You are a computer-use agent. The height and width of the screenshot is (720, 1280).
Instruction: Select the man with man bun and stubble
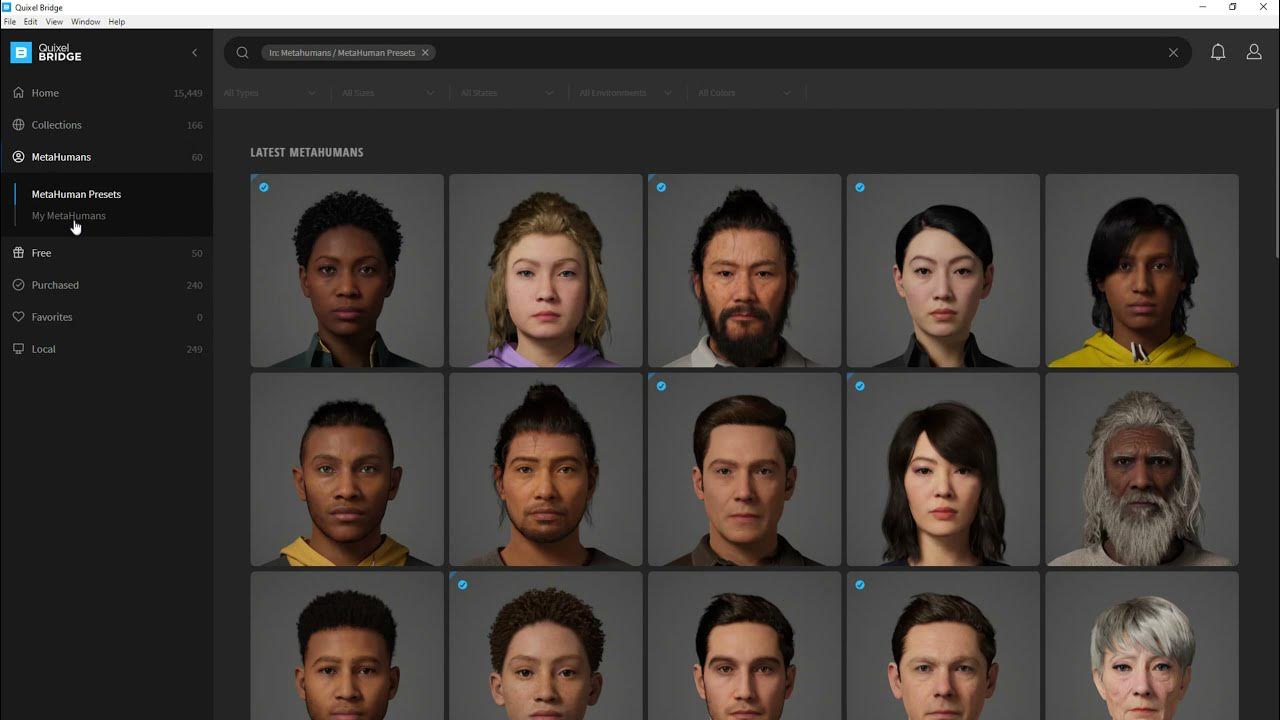point(546,470)
